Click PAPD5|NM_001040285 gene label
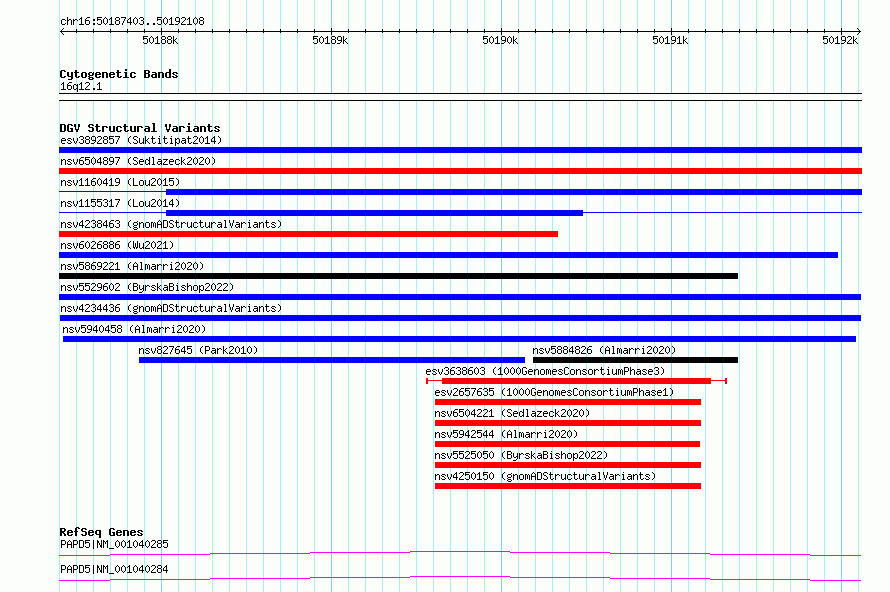This screenshot has width=890, height=592. pyautogui.click(x=114, y=544)
